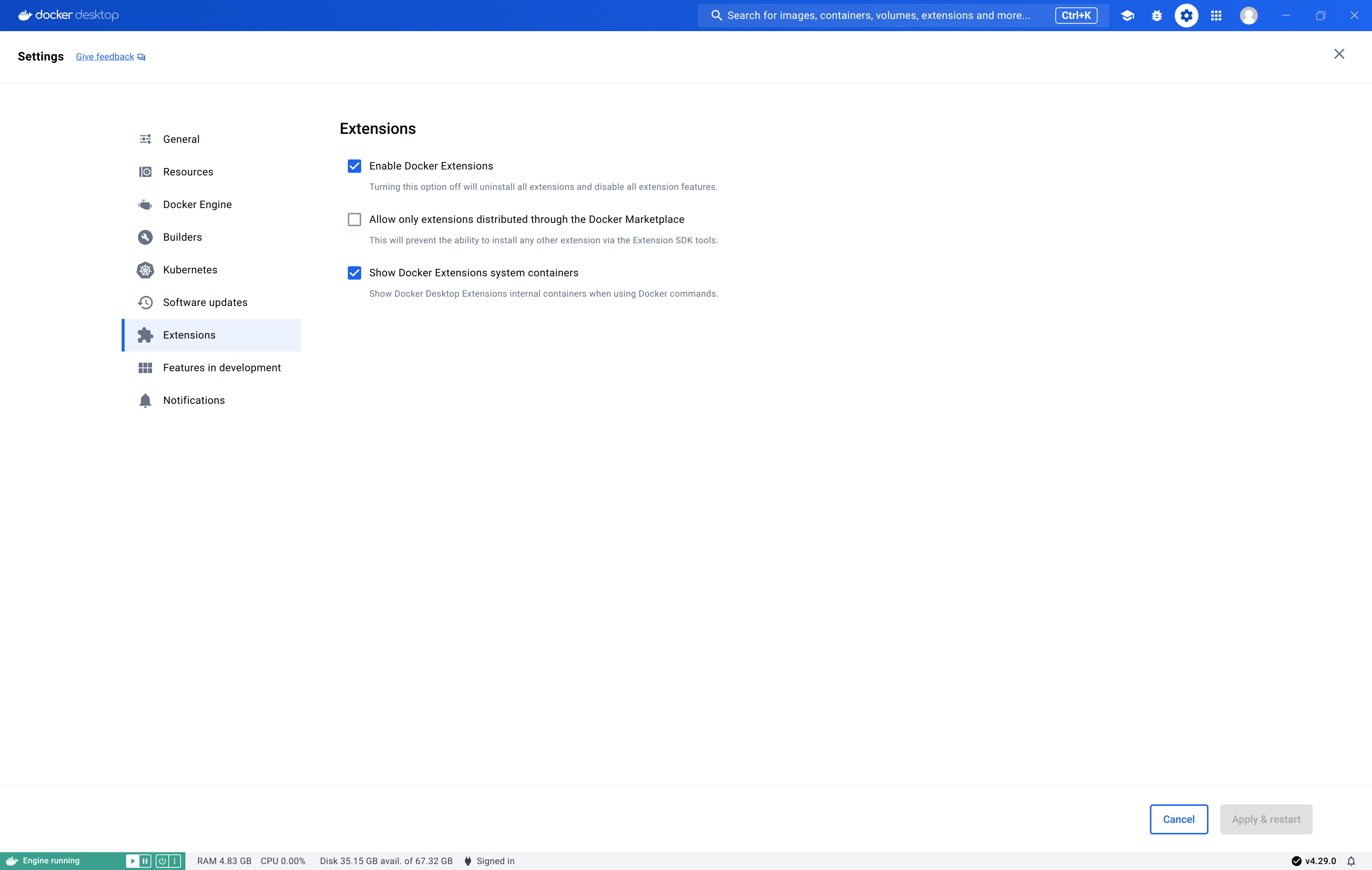Click the Builders wrench icon
The width and height of the screenshot is (1372, 870).
[x=145, y=237]
